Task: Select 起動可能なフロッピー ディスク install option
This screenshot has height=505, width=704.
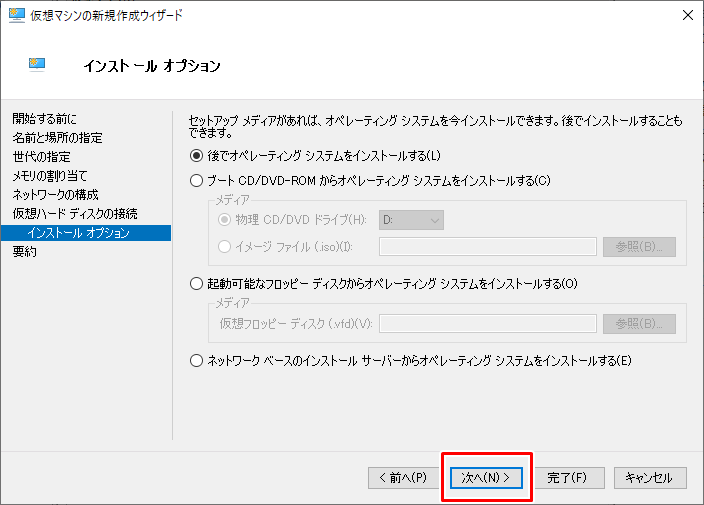Action: pyautogui.click(x=196, y=284)
